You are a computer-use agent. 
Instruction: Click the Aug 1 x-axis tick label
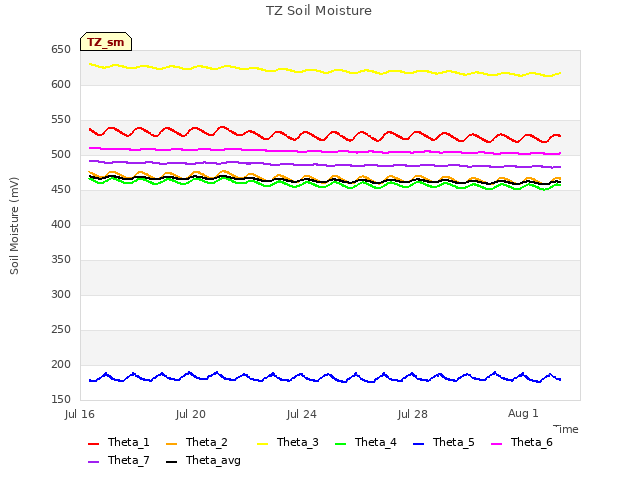(523, 413)
